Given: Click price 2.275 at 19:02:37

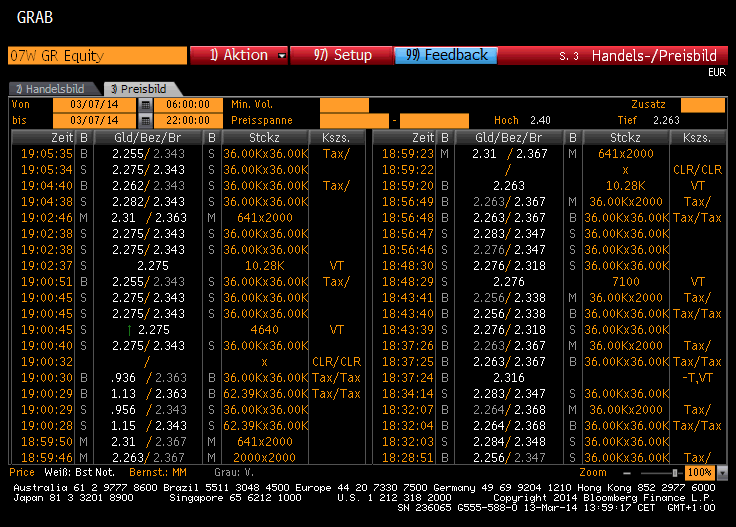Looking at the screenshot, I should pos(153,266).
